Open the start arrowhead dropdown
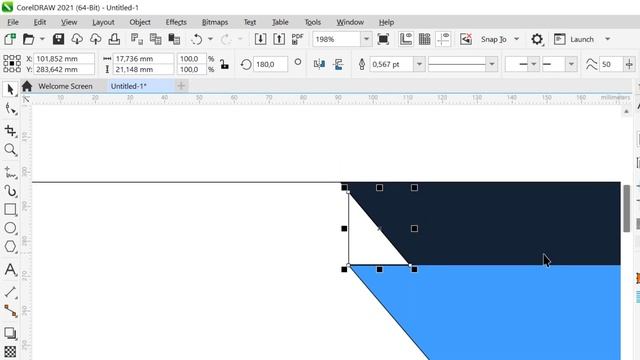This screenshot has height=360, width=640. pyautogui.click(x=533, y=64)
